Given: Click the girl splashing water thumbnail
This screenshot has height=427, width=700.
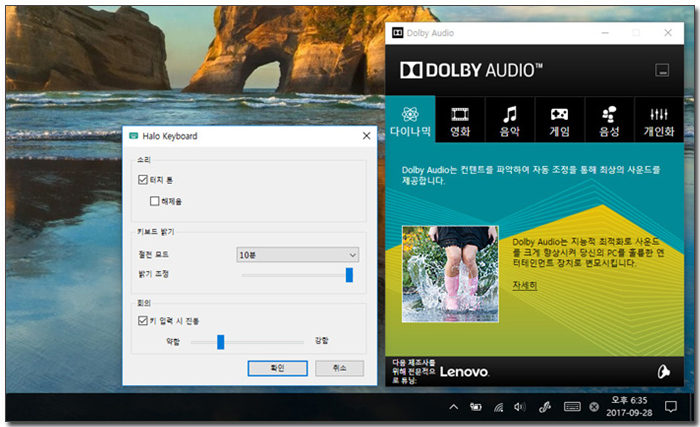Looking at the screenshot, I should (450, 274).
